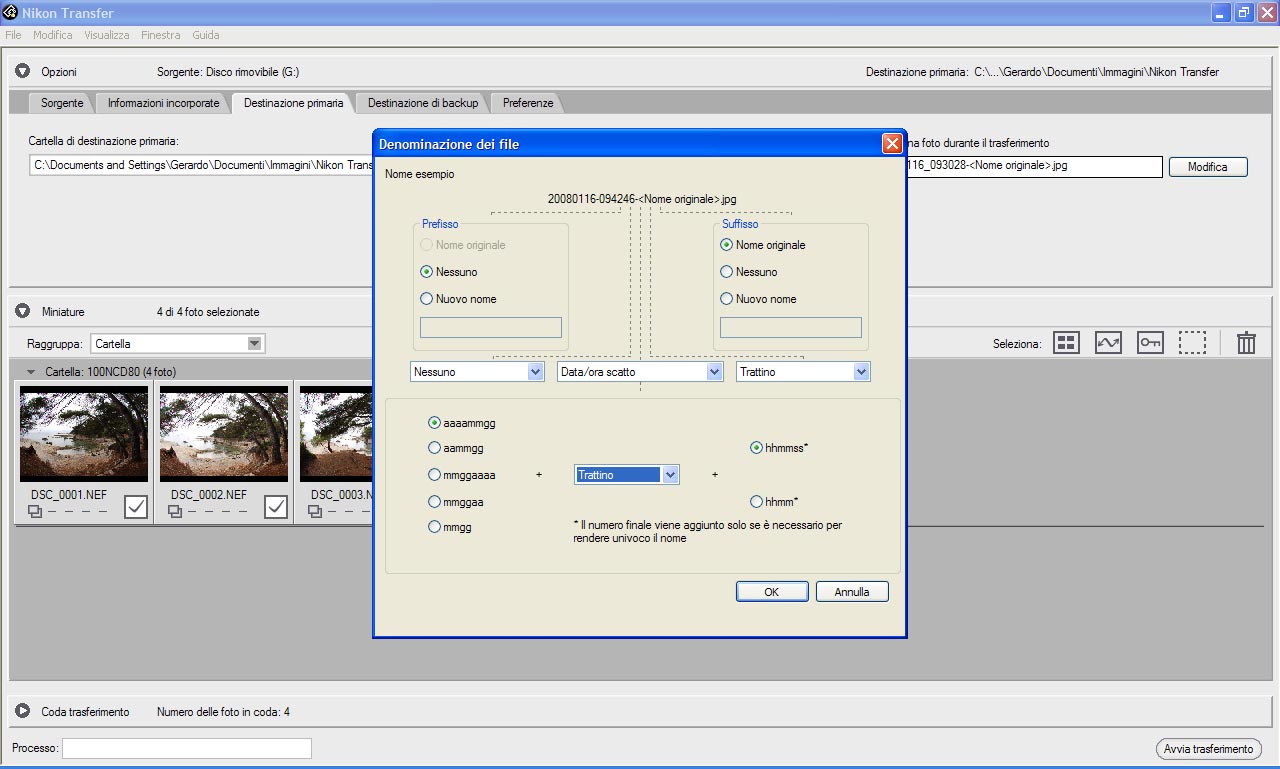
Task: Uncheck the DSC_0001.NEF selection checkbox
Action: click(x=136, y=507)
